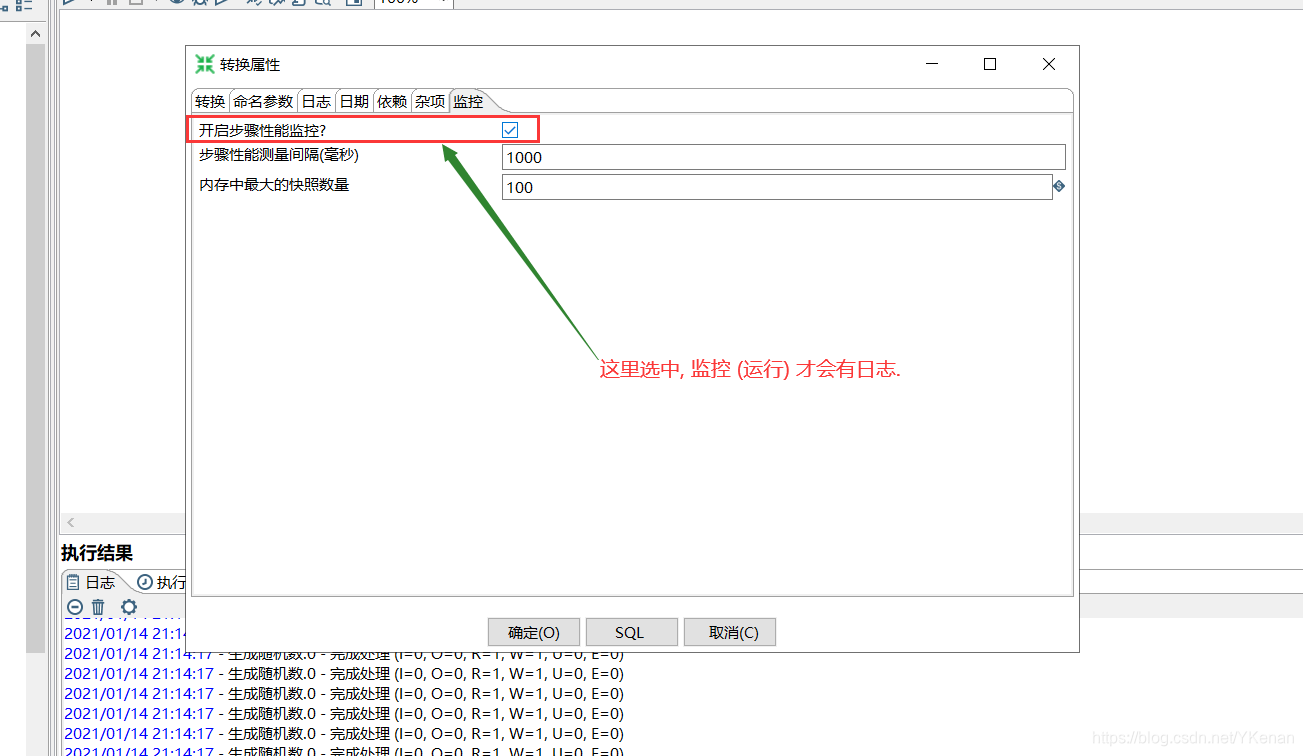Click the 开启步骤性能监控? label

263,130
